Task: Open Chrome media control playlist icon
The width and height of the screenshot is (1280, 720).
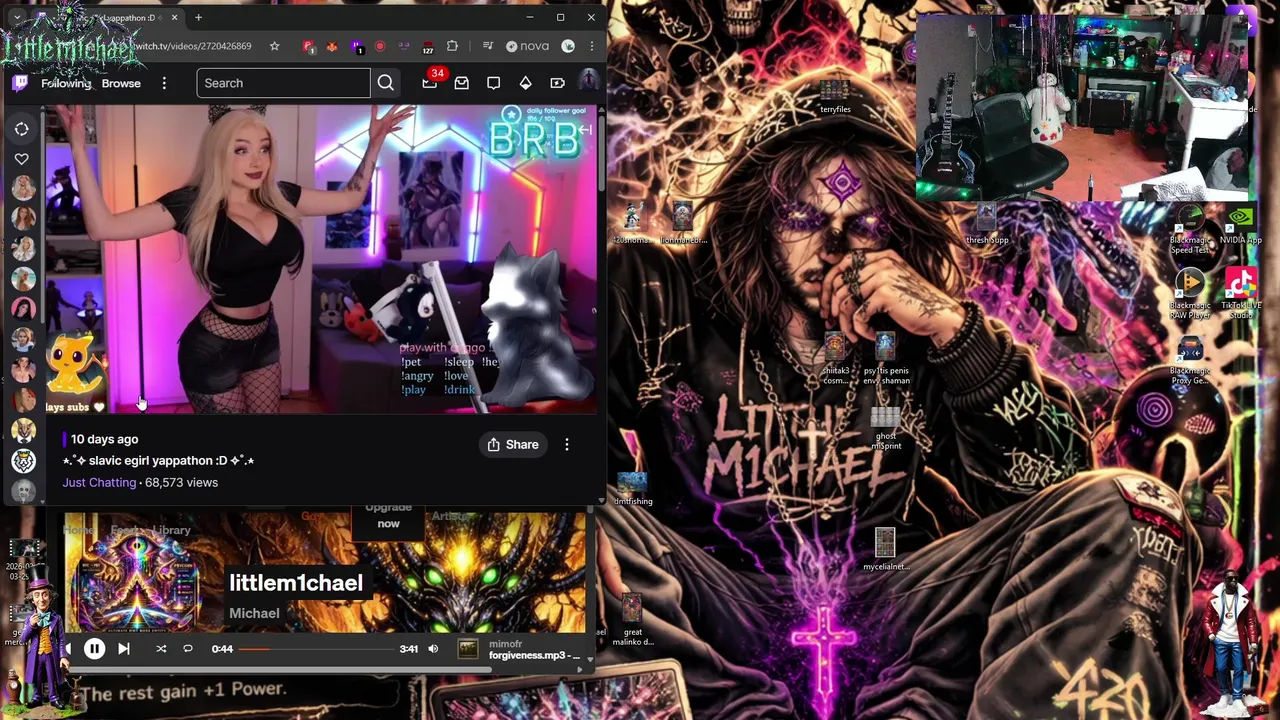Action: [488, 46]
